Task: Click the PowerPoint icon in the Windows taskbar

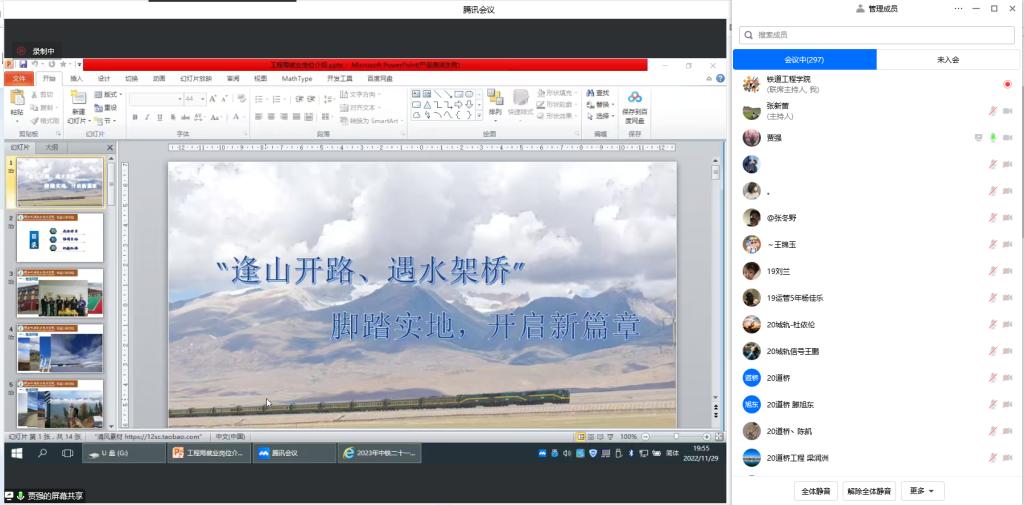Action: (x=207, y=453)
